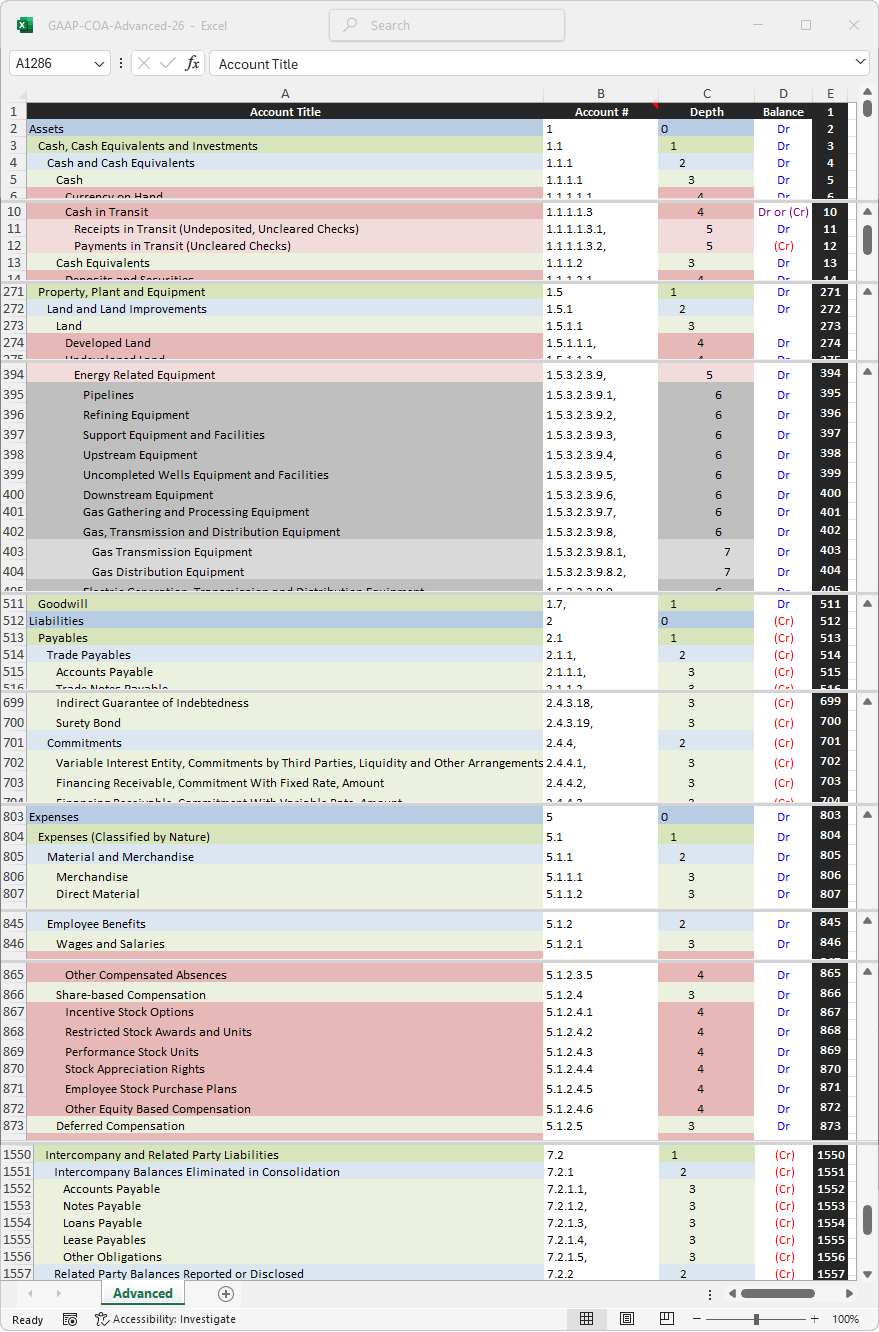Switch to Page Layout view
The image size is (879, 1332).
(627, 1319)
